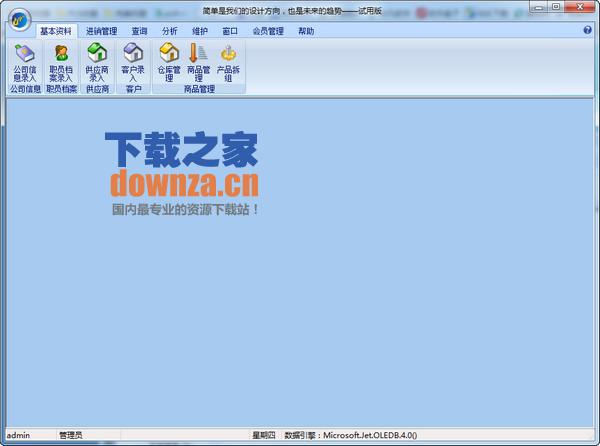Screen dimensions: 600x446
Task: Click the round application logo button
Action: point(20,20)
